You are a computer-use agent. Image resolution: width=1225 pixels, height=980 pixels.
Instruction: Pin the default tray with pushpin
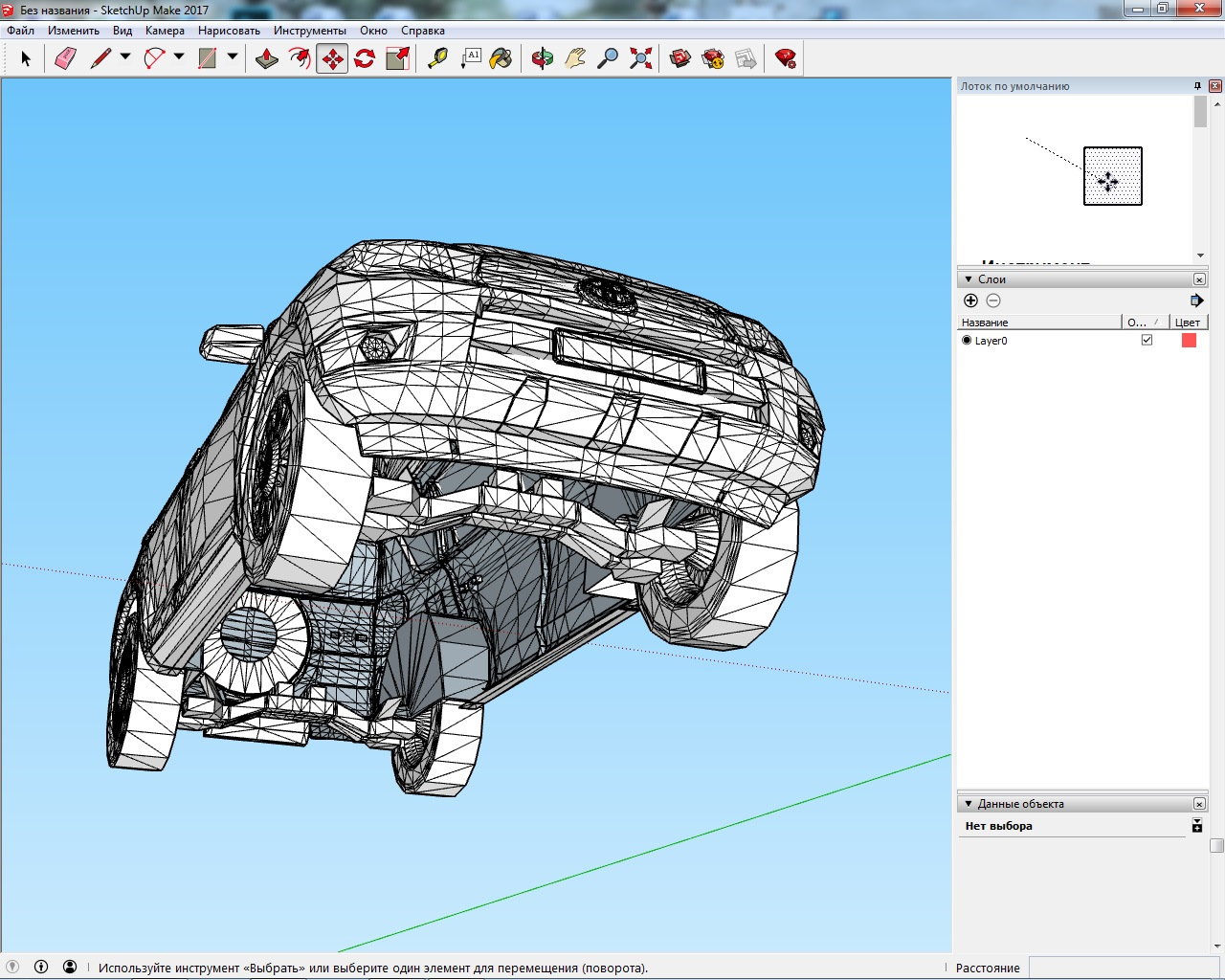coord(1197,86)
